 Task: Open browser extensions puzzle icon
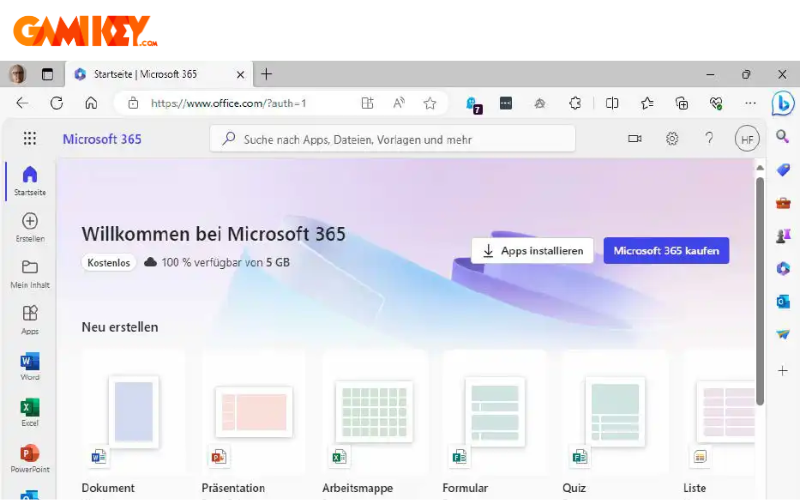pos(575,103)
